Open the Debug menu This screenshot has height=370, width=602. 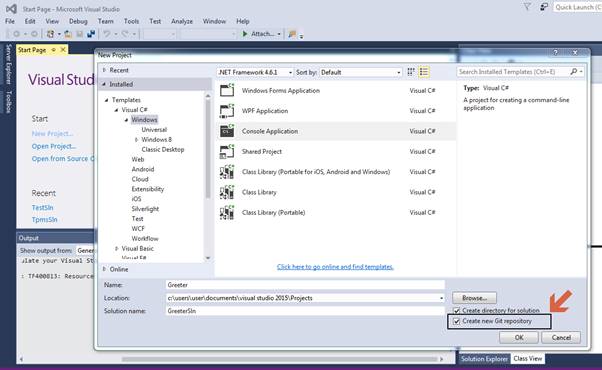click(78, 21)
